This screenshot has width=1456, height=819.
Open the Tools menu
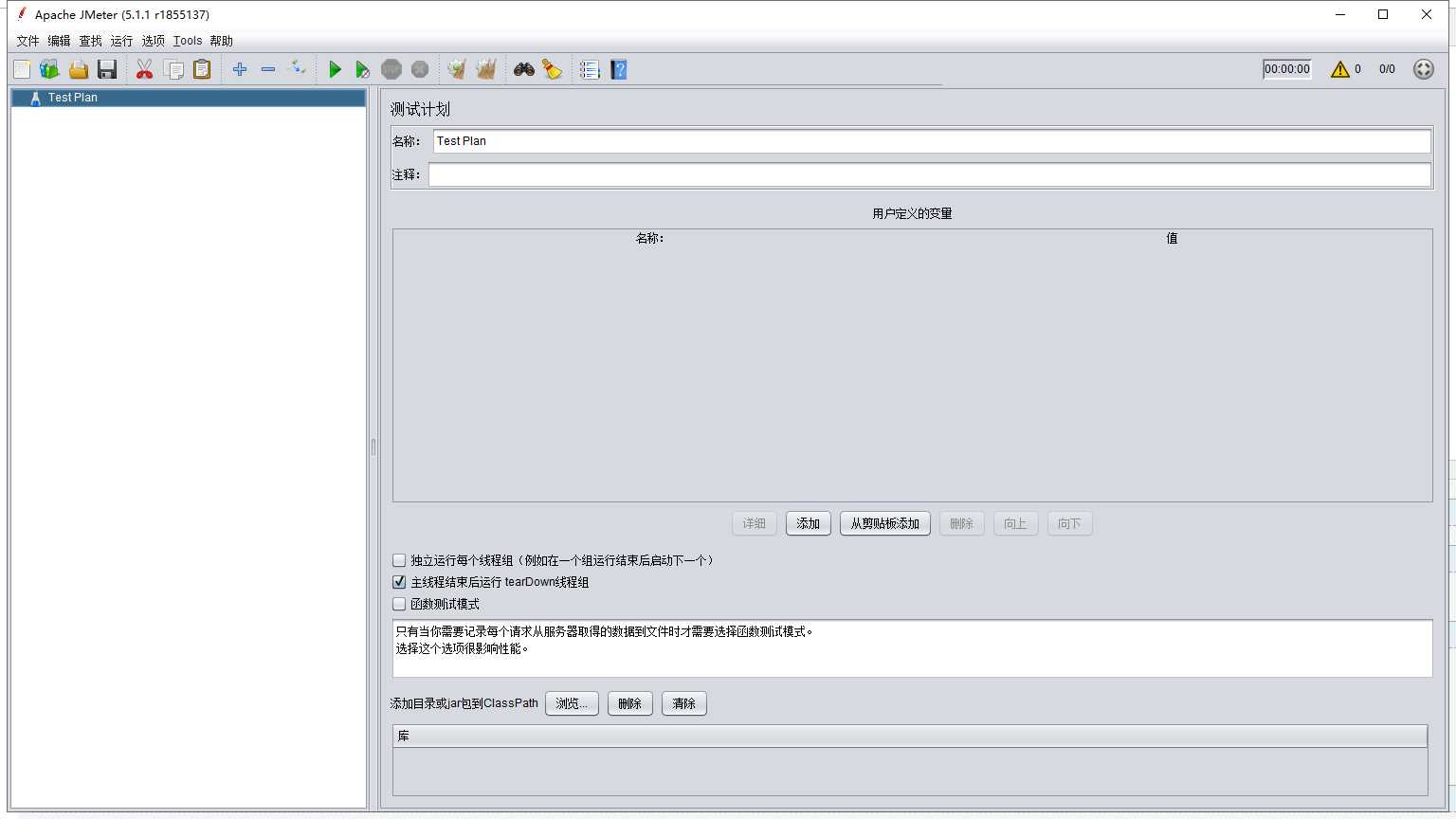187,41
